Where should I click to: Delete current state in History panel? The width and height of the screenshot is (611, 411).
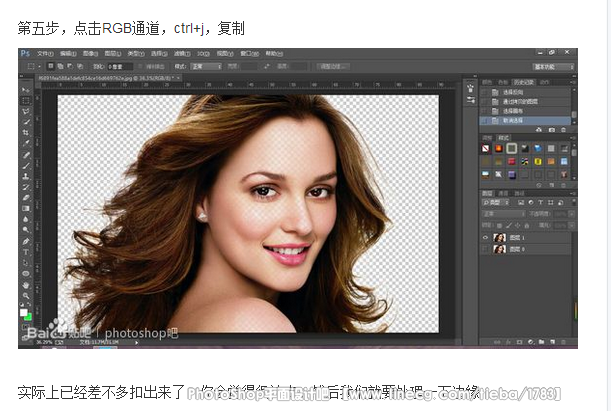tap(563, 130)
